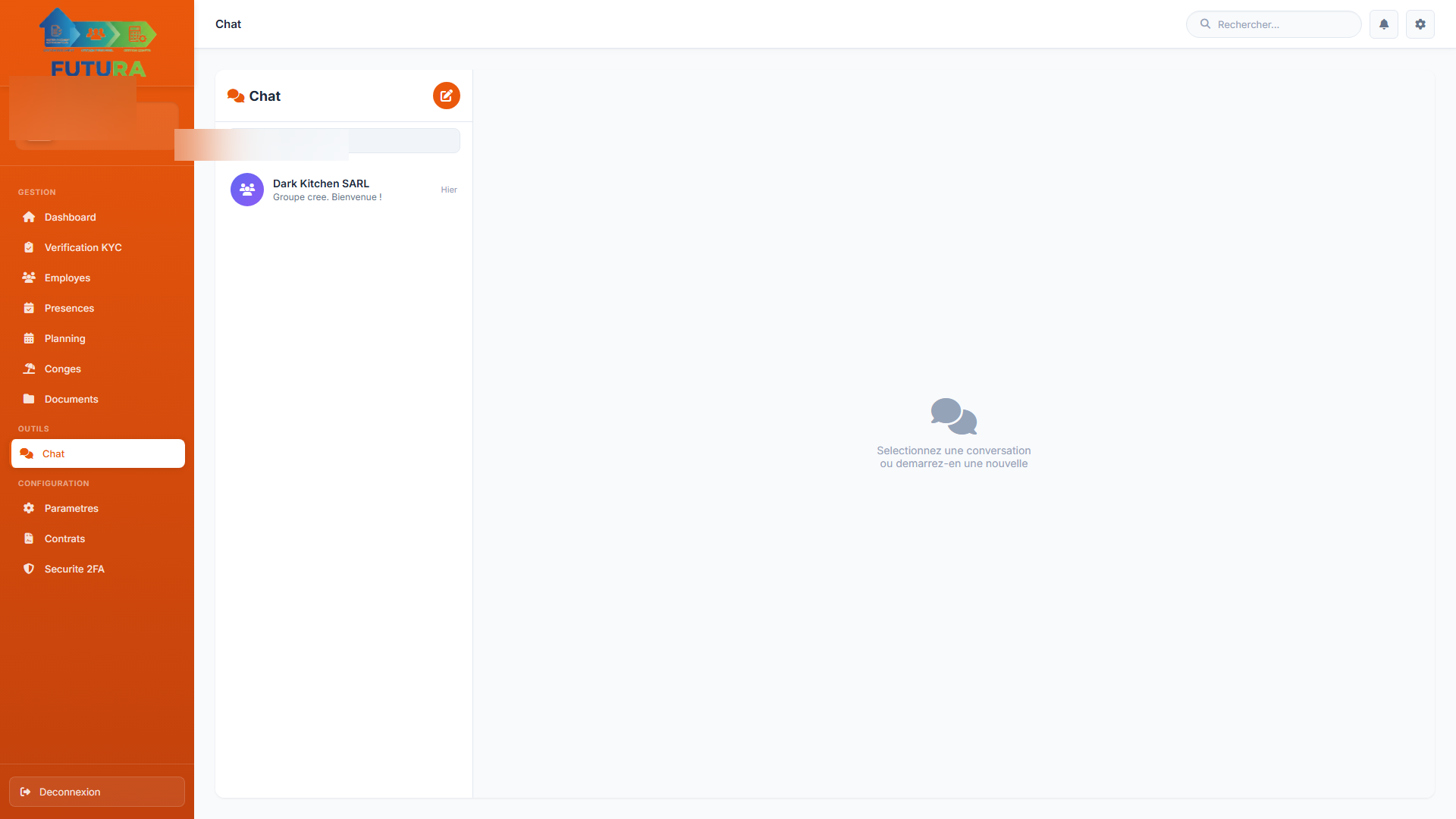Click the Dashboard home icon
Viewport: 1456px width, 819px height.
pos(29,217)
